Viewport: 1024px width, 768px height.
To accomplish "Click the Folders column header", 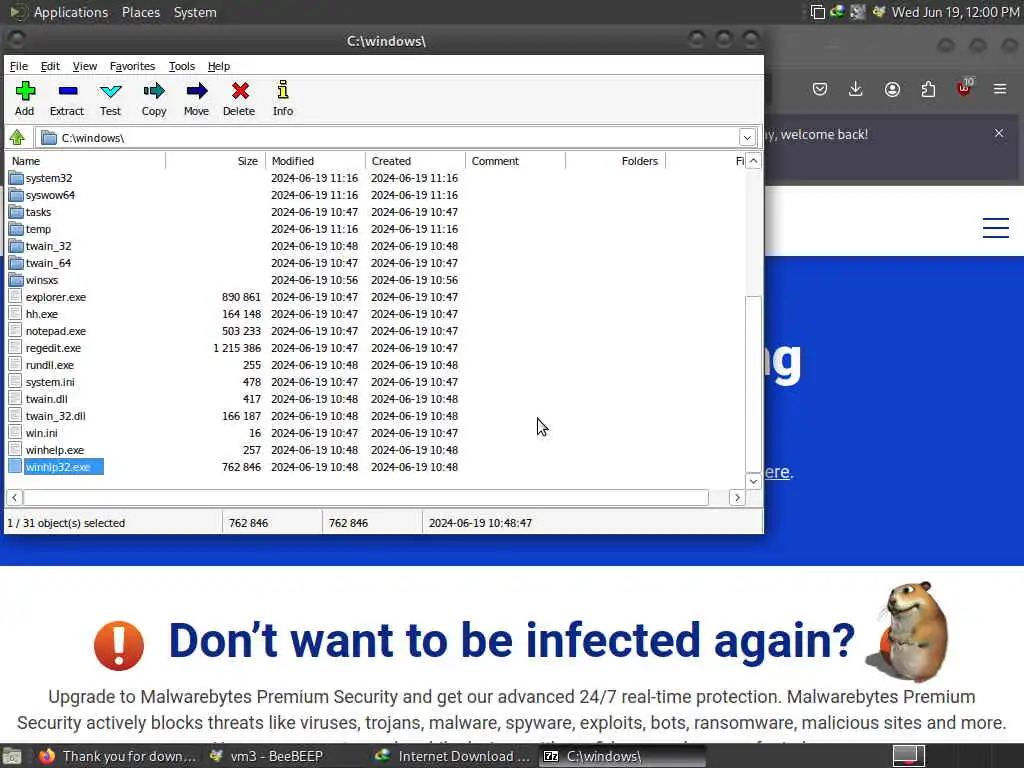I will click(616, 161).
